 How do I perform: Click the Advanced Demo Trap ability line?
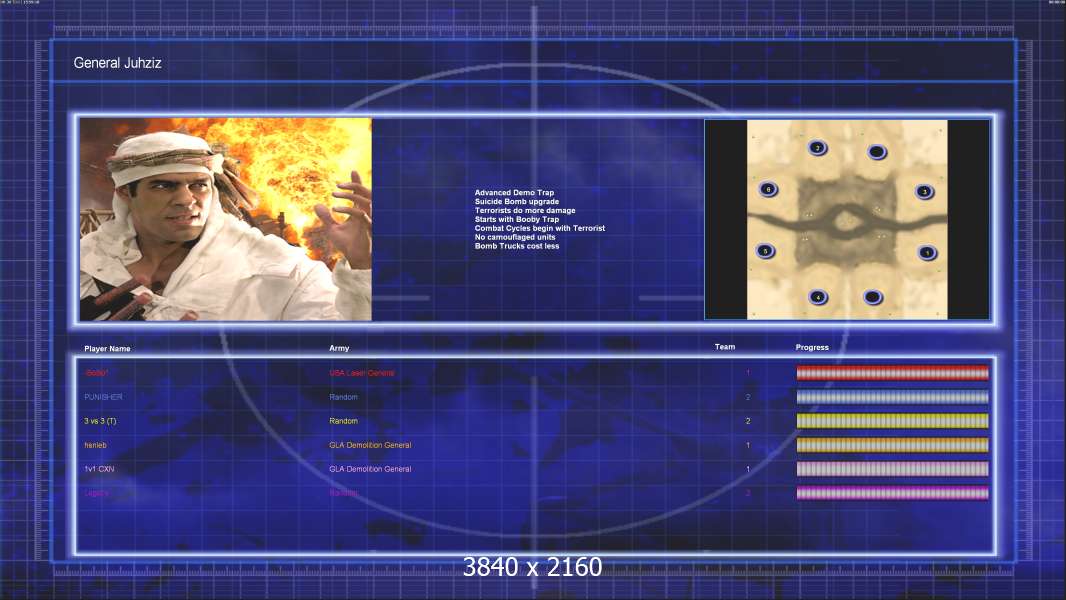click(x=514, y=193)
